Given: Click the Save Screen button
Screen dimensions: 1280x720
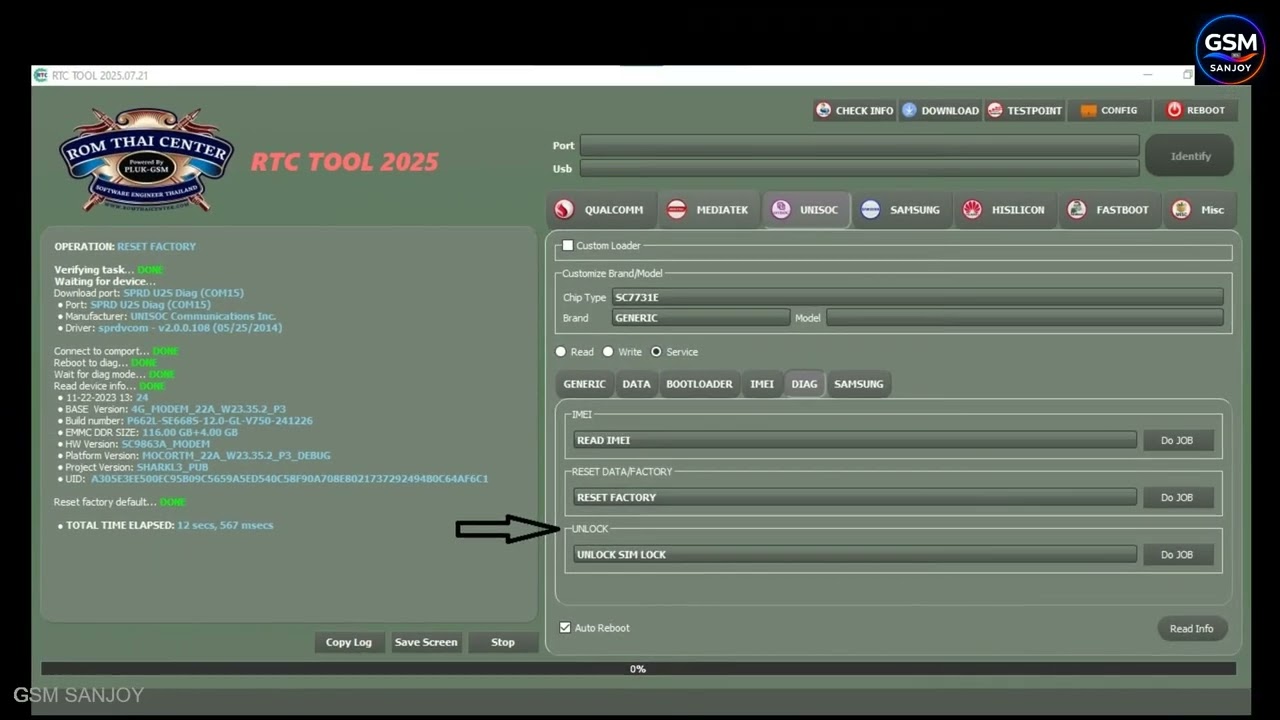Looking at the screenshot, I should (426, 642).
